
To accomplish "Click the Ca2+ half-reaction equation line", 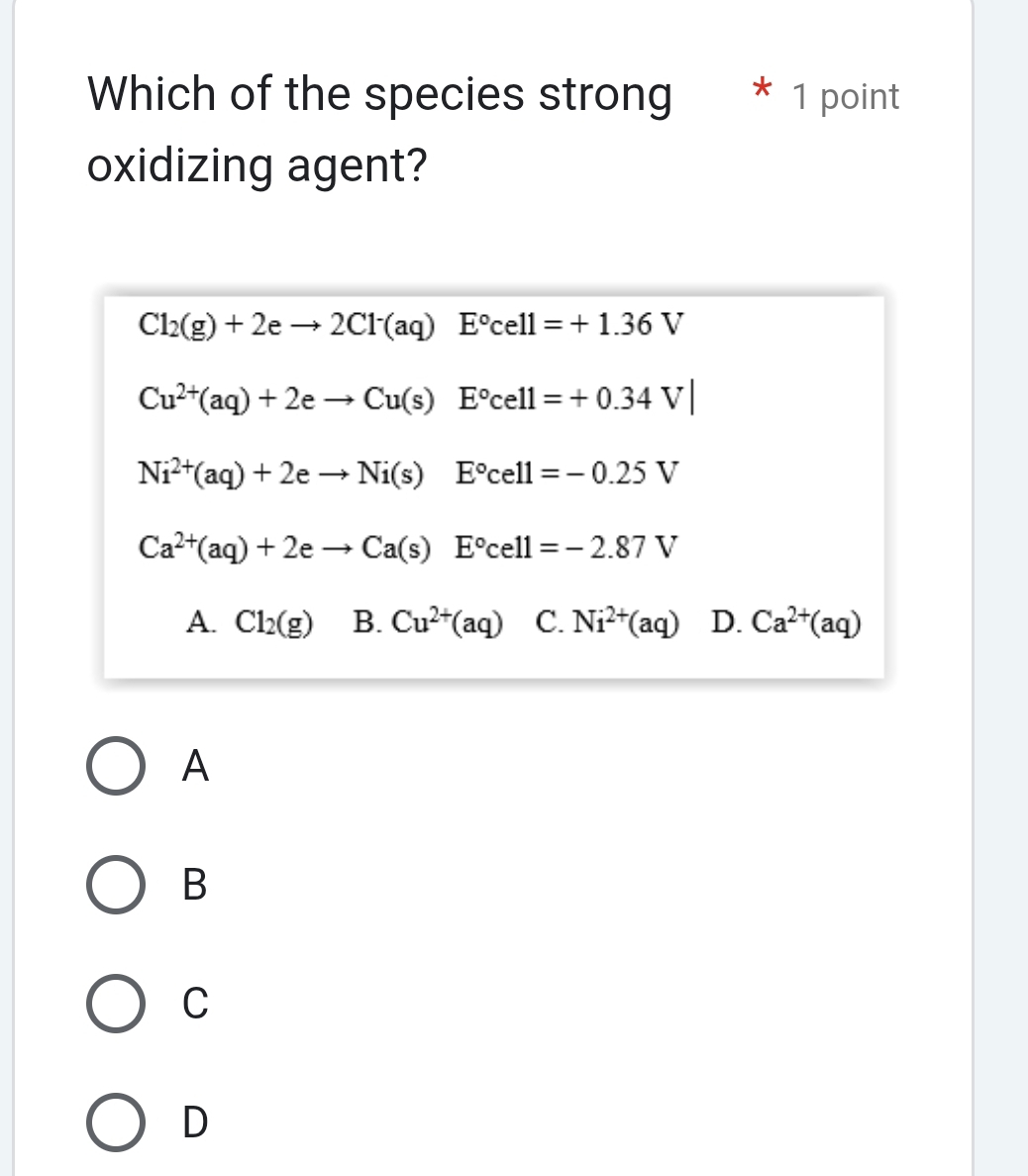I will click(x=407, y=547).
